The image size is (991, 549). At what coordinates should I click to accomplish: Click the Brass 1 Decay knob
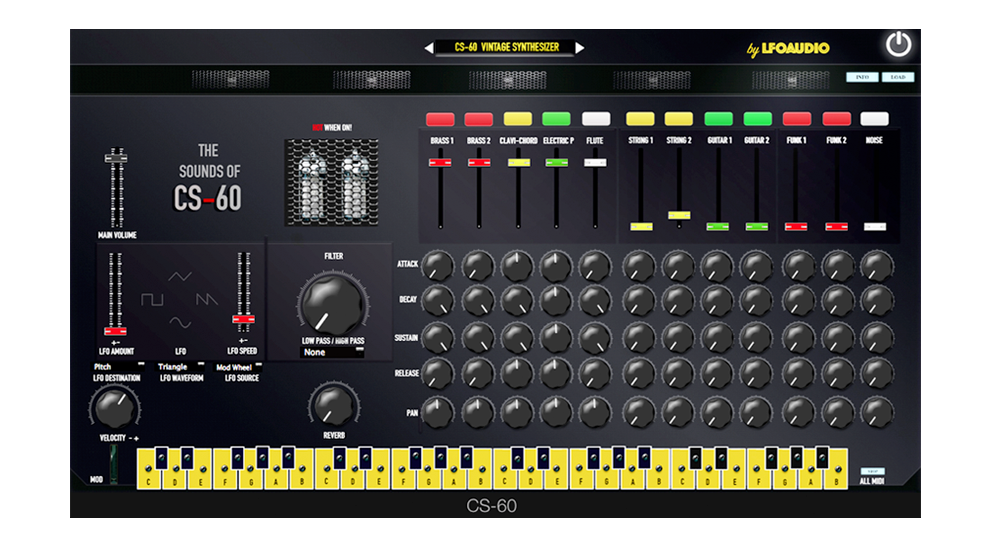pyautogui.click(x=437, y=301)
